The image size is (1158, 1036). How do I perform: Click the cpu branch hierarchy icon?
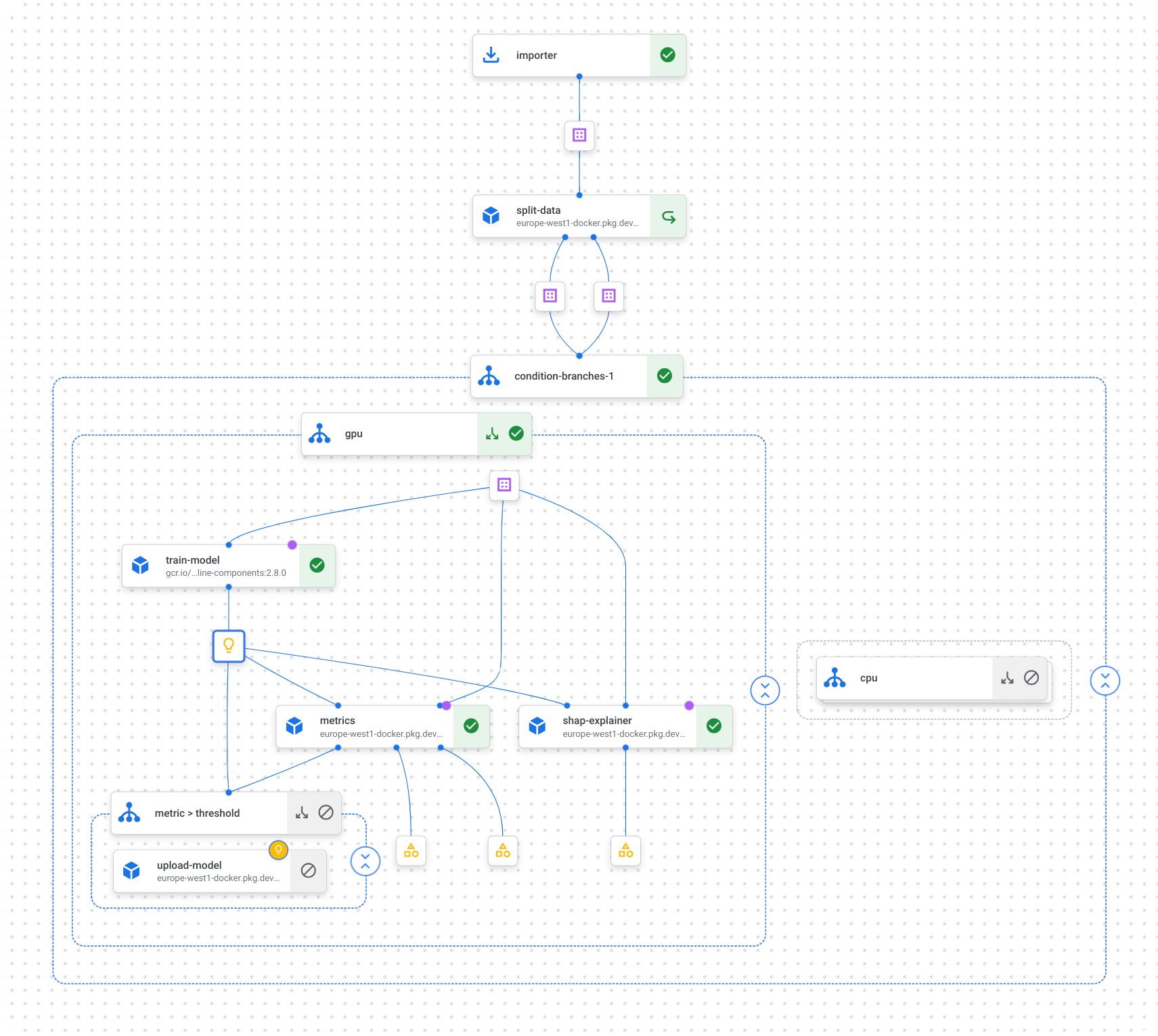click(x=834, y=678)
